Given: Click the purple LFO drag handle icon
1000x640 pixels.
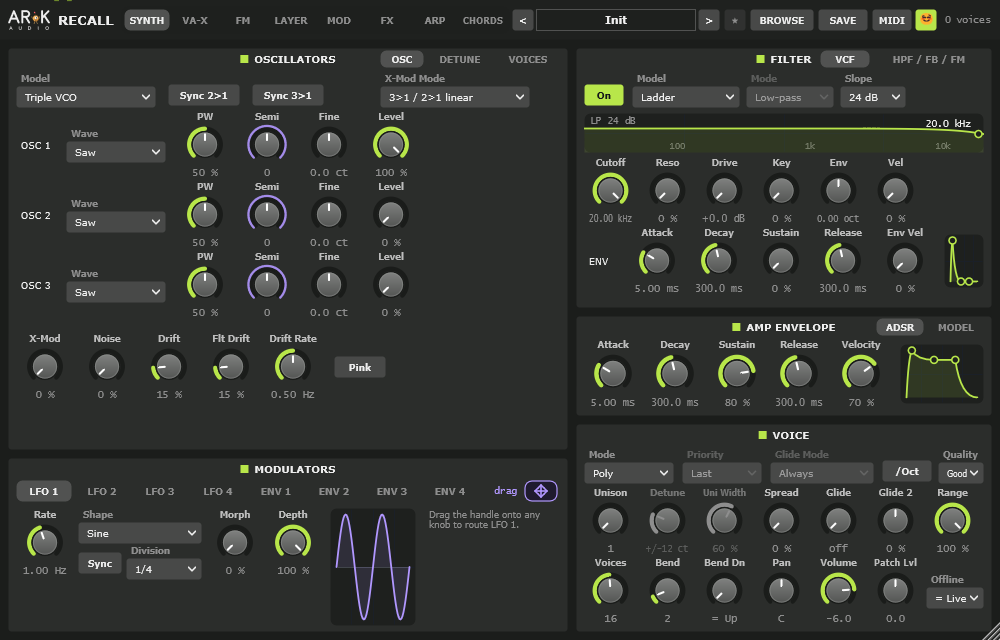Looking at the screenshot, I should point(541,491).
